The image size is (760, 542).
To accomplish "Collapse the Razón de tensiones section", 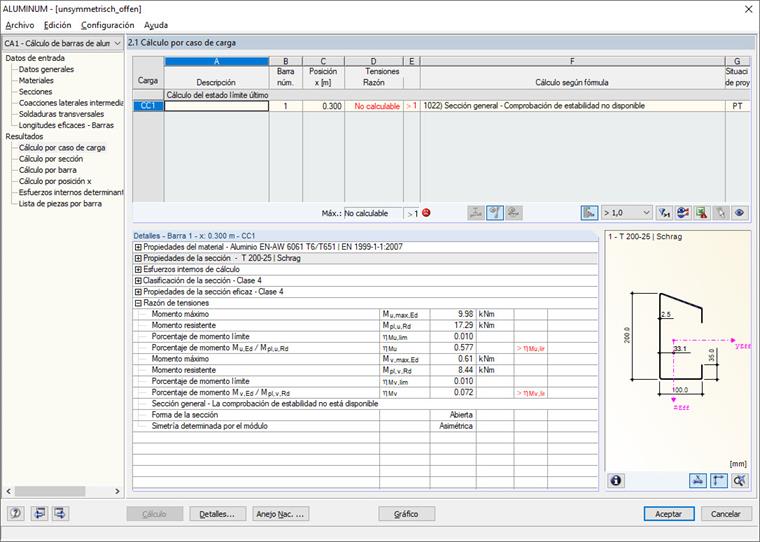I will (138, 303).
